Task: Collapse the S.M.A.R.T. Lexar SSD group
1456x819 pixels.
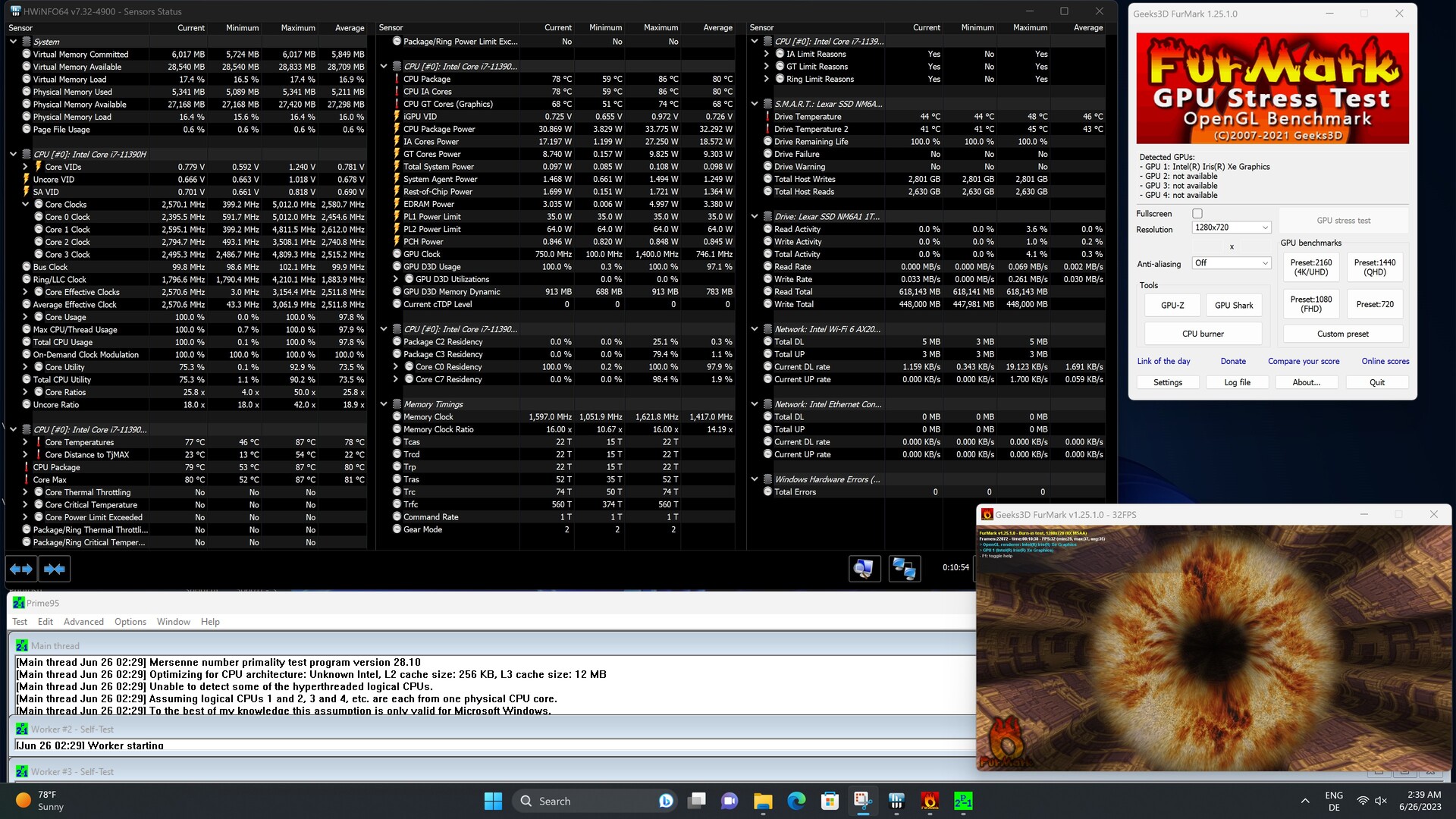Action: point(755,104)
